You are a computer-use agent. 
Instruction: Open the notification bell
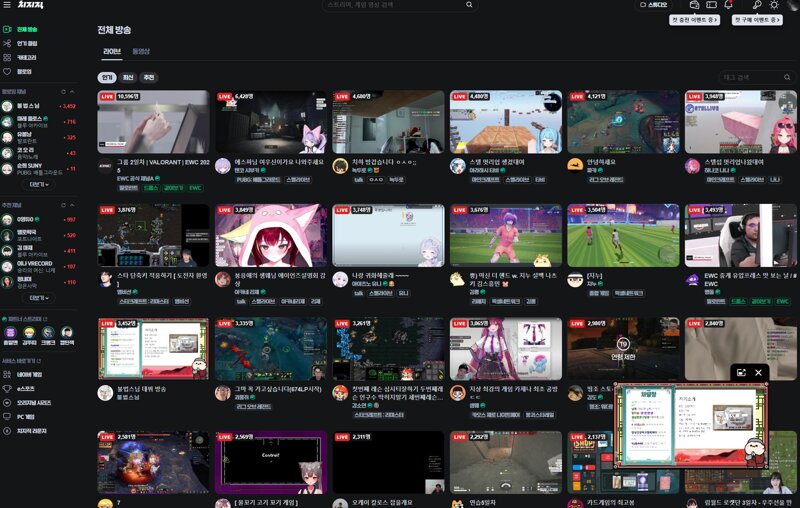click(729, 5)
